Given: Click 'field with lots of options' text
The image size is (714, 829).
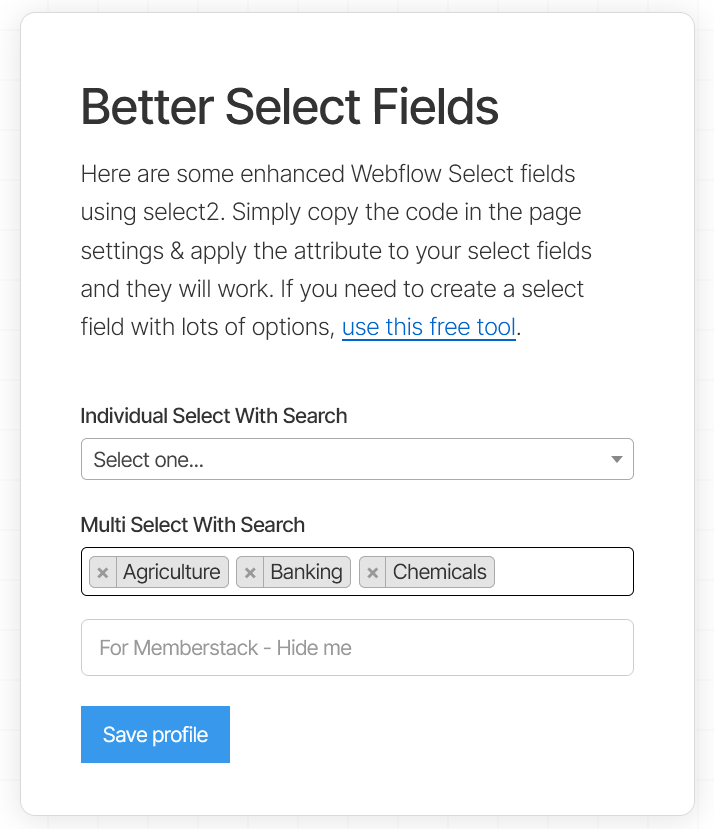Looking at the screenshot, I should (x=207, y=327).
